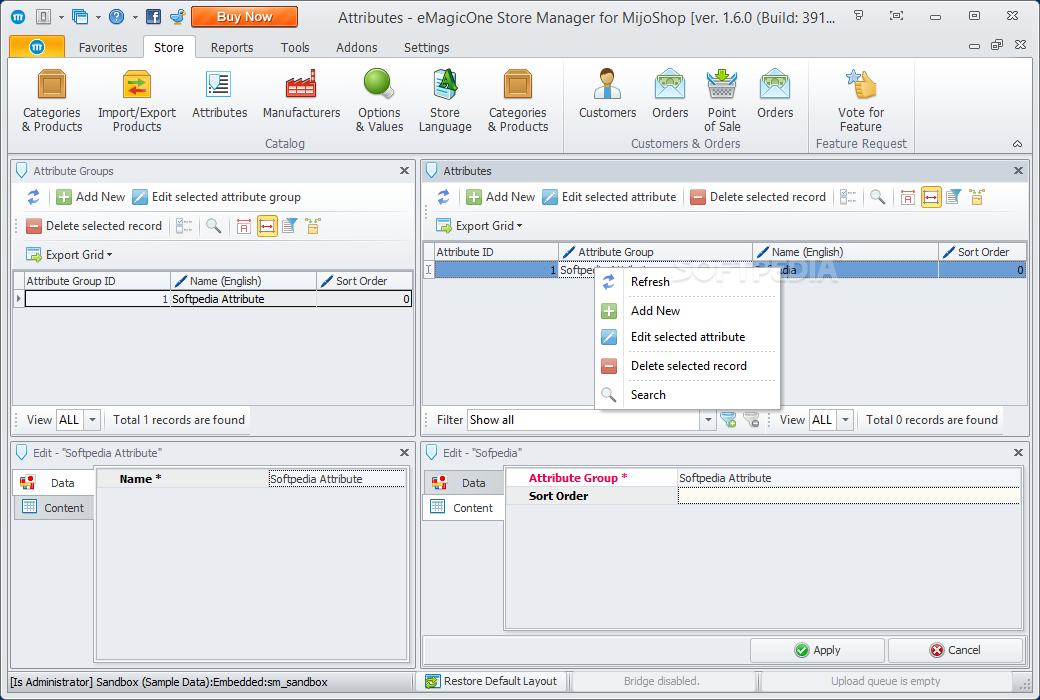
Task: Toggle highlighted column auto-width in Attributes toolbar
Action: [931, 197]
